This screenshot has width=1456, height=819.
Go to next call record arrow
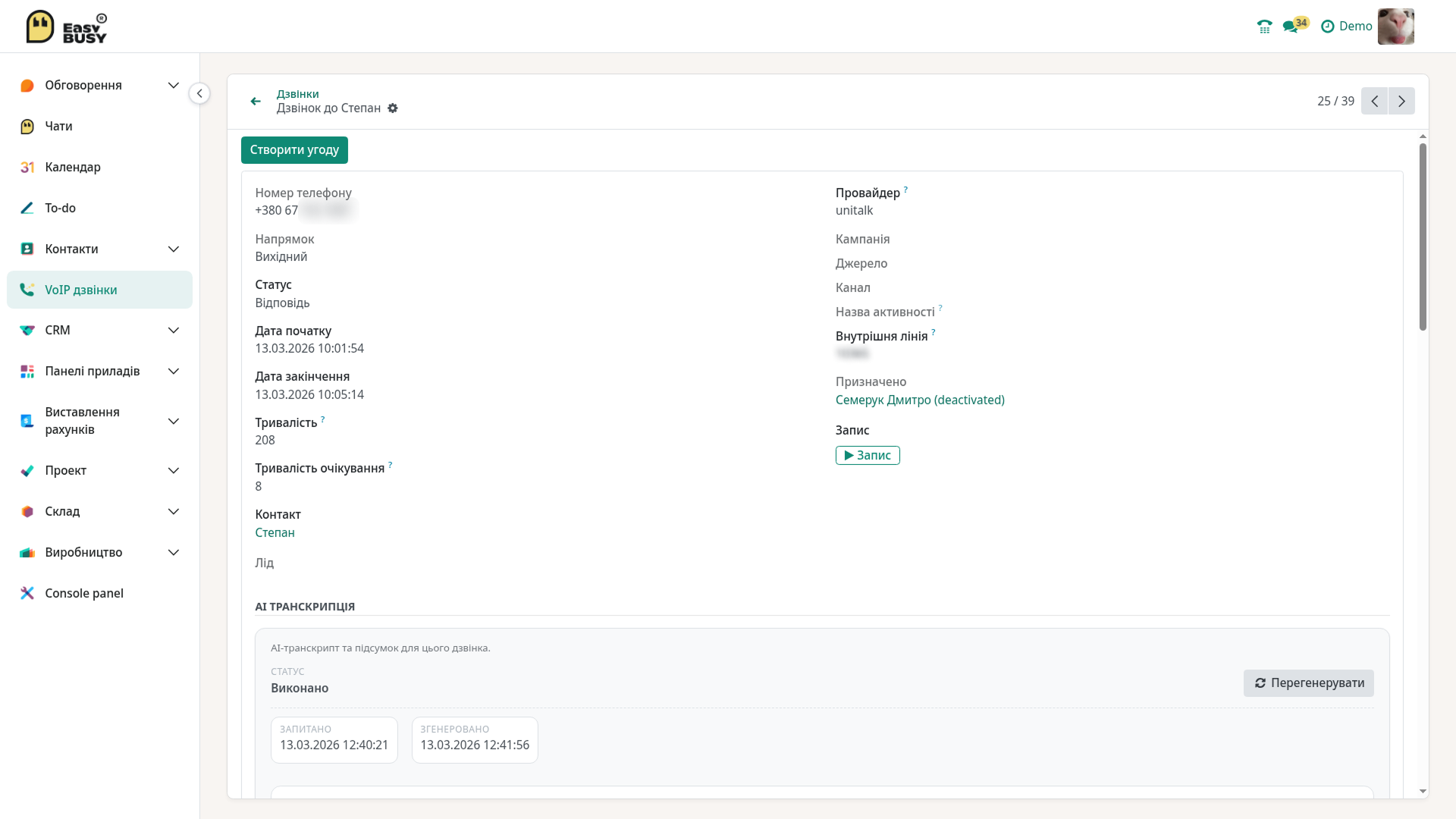coord(1401,101)
